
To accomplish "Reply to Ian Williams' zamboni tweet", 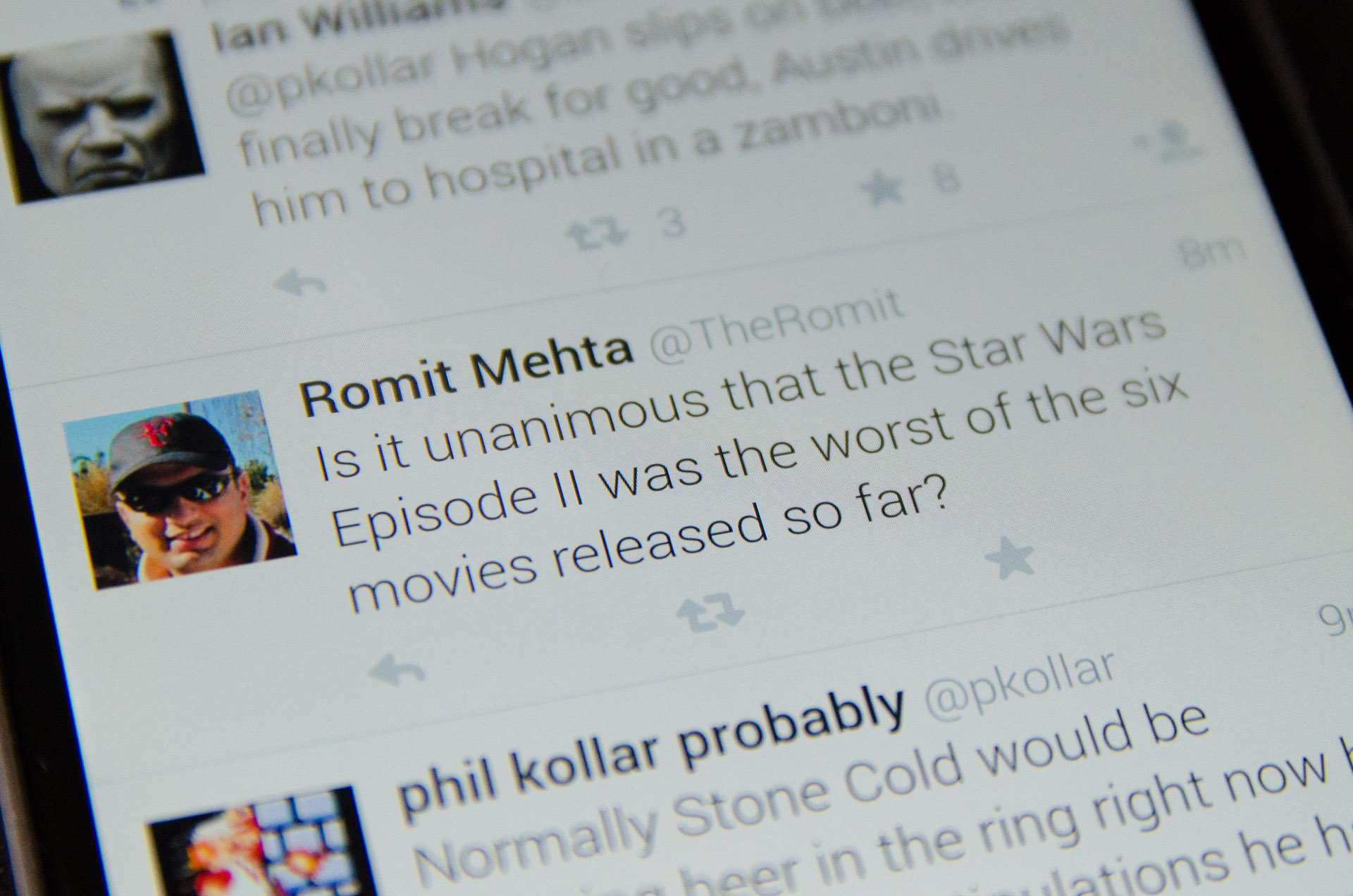I will tap(299, 282).
